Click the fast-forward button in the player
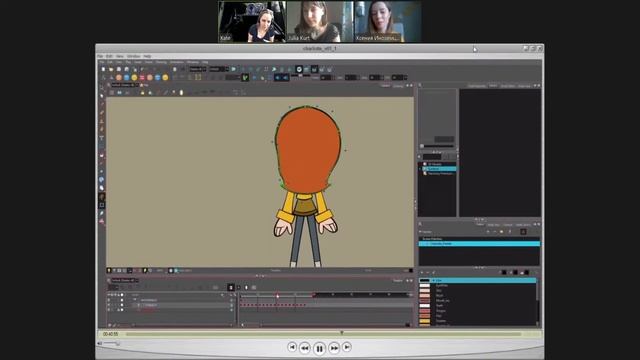The width and height of the screenshot is (640, 360). tap(334, 348)
